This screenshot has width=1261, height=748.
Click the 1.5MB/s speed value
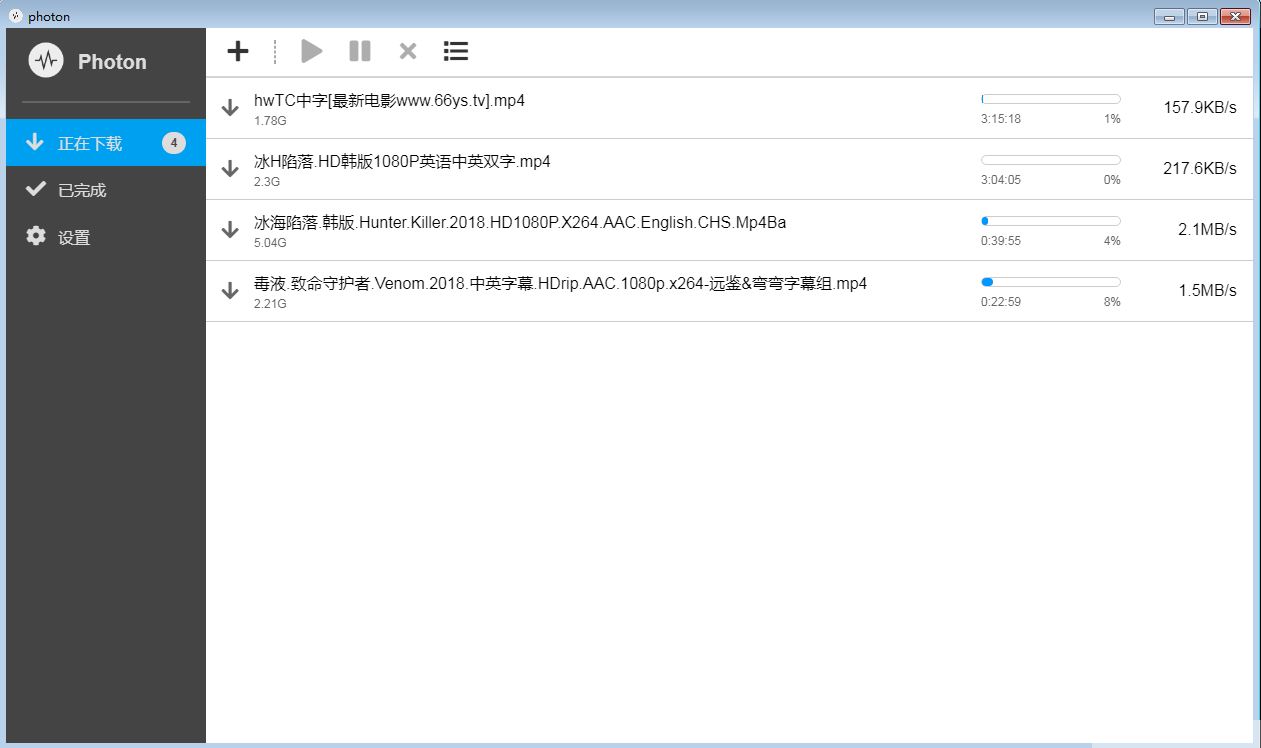(x=1207, y=291)
